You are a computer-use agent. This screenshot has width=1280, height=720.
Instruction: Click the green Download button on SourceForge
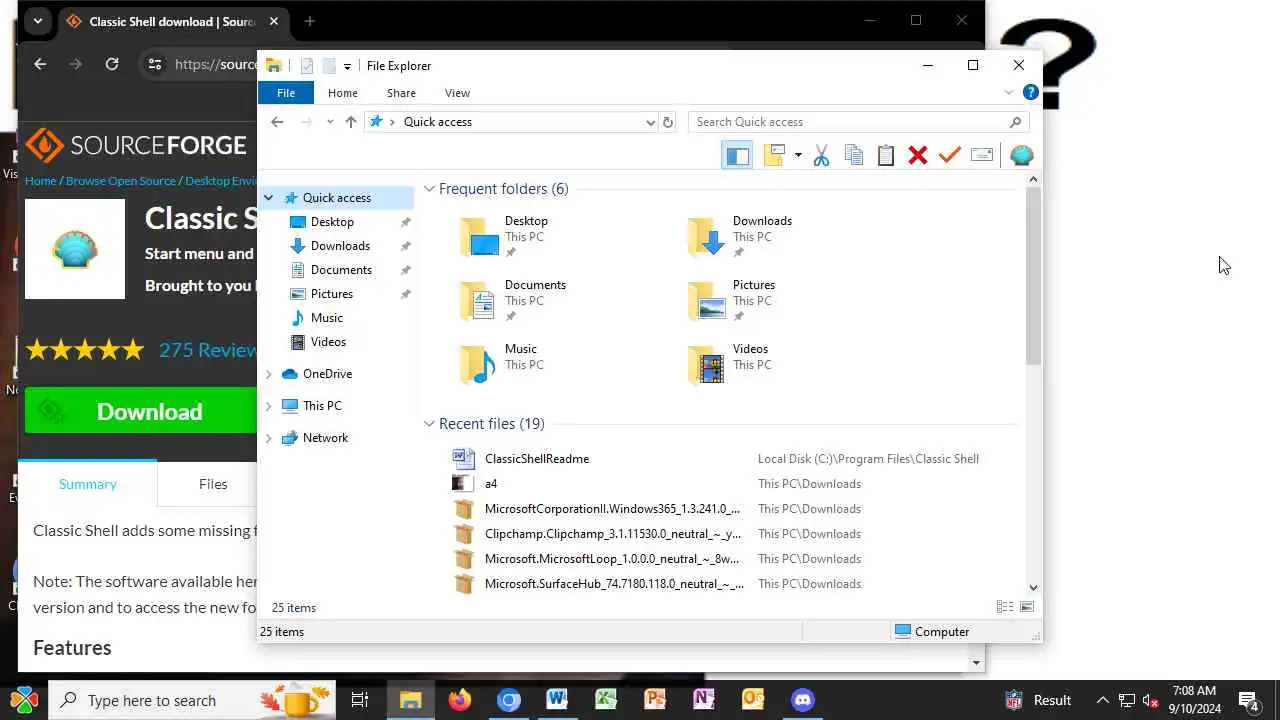click(140, 411)
